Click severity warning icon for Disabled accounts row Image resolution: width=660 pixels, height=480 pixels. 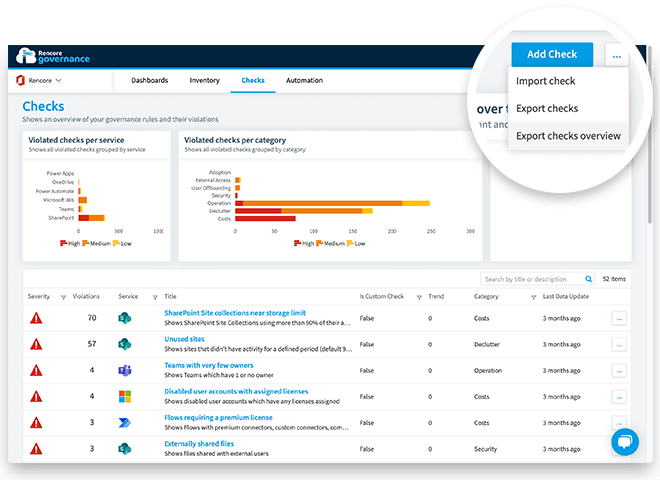36,397
